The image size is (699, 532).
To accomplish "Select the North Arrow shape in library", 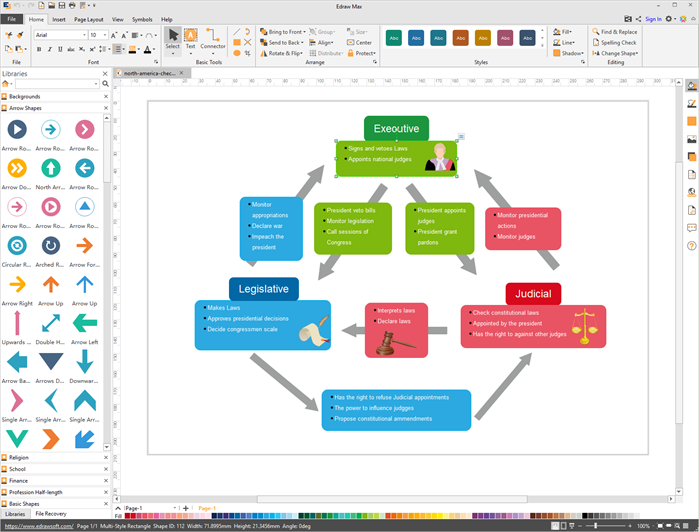I will click(51, 168).
